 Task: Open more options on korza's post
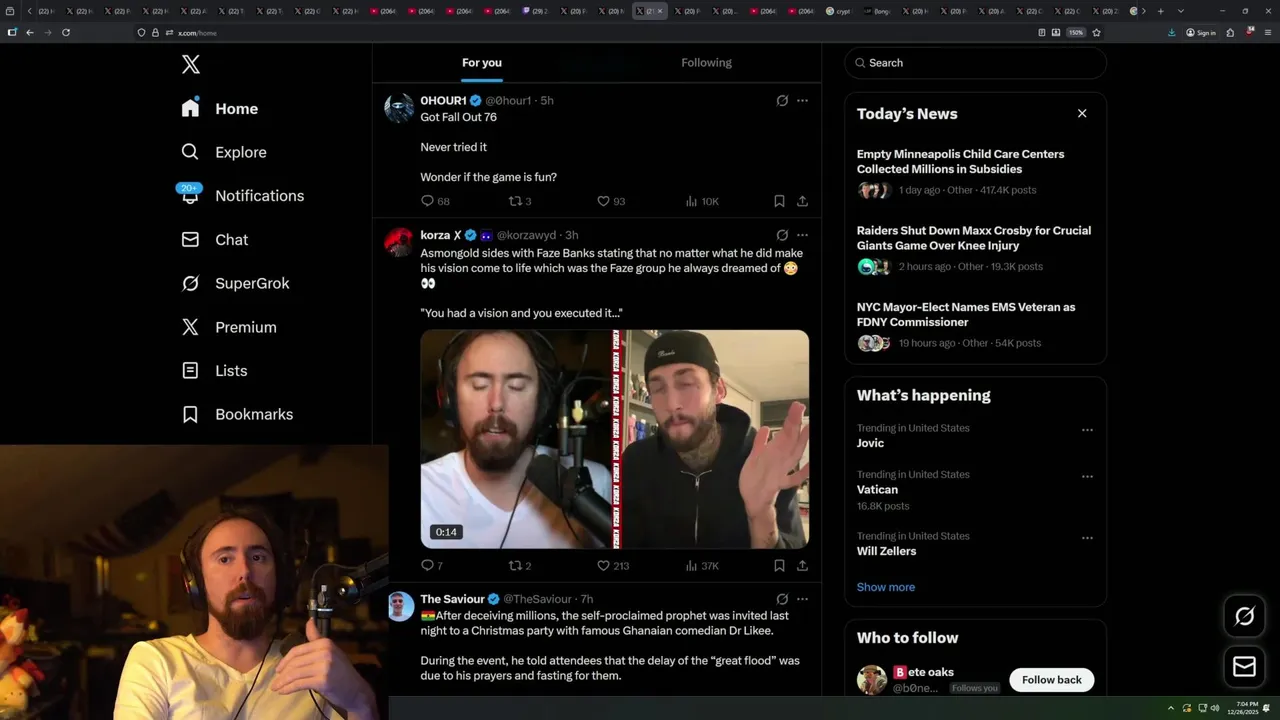click(802, 235)
